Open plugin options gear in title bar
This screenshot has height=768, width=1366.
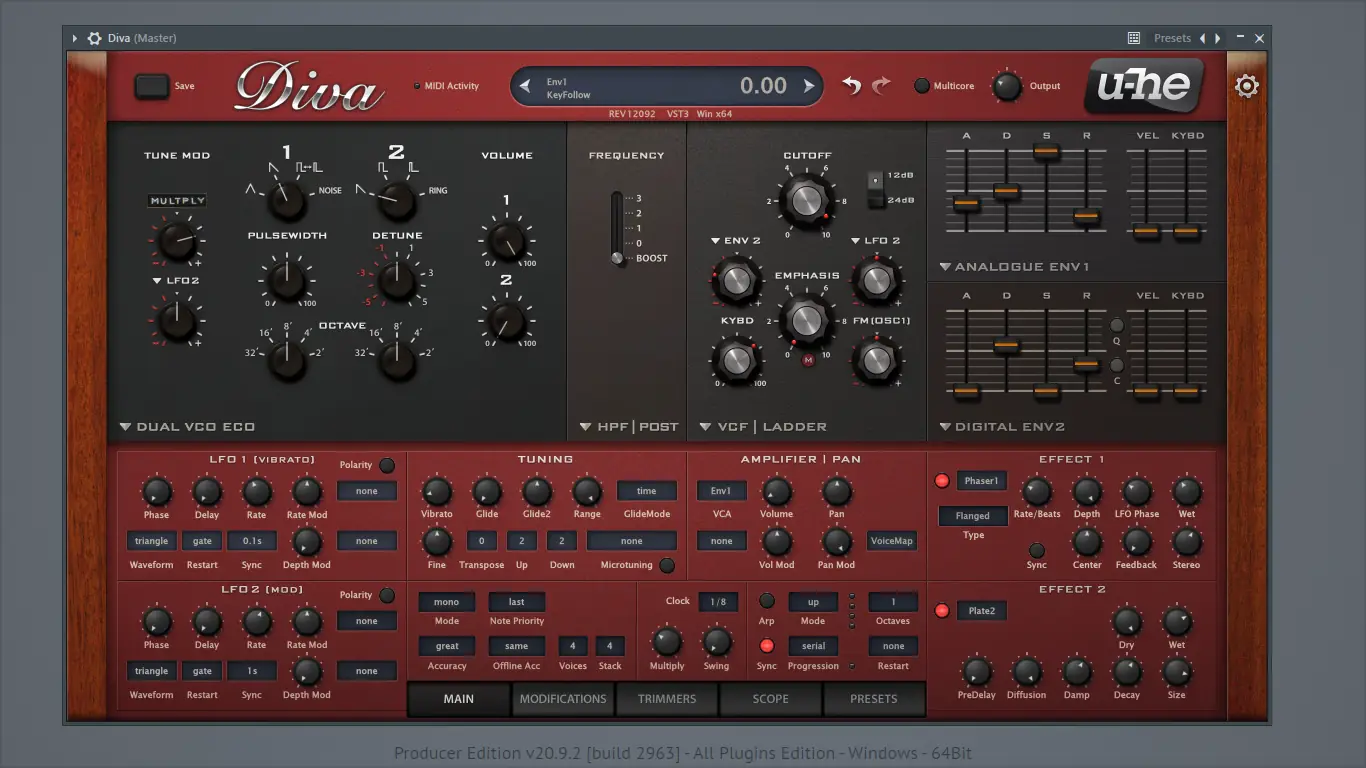(x=94, y=38)
